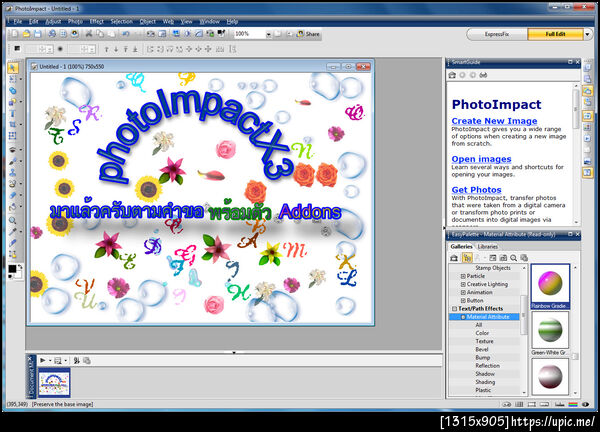The width and height of the screenshot is (600, 432).
Task: Open the Adjust menu
Action: [x=53, y=21]
